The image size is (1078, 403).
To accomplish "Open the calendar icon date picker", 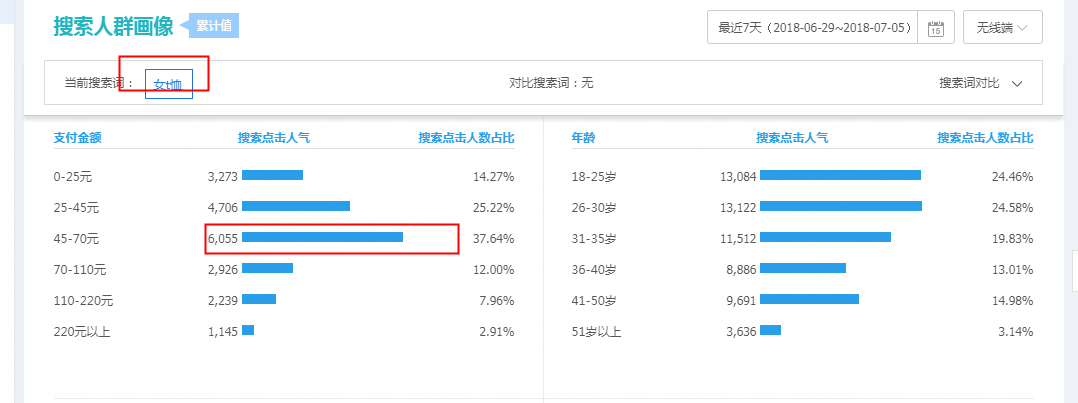I will [936, 28].
